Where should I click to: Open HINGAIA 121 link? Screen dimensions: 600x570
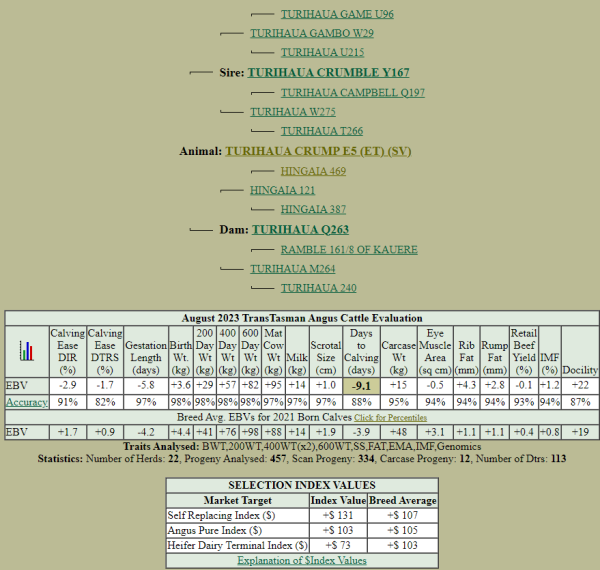tap(282, 190)
